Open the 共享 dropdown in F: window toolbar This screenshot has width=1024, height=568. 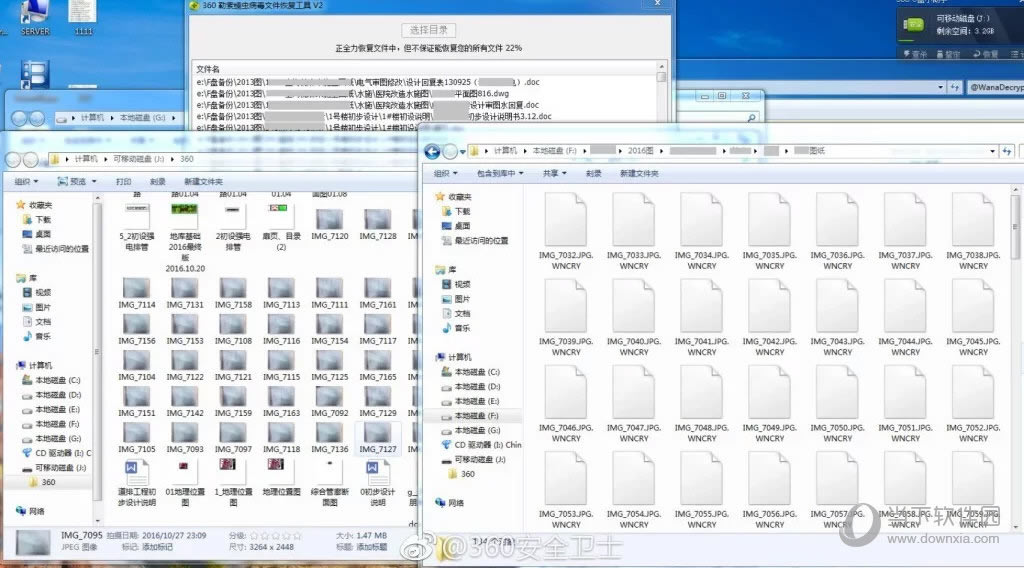(553, 173)
